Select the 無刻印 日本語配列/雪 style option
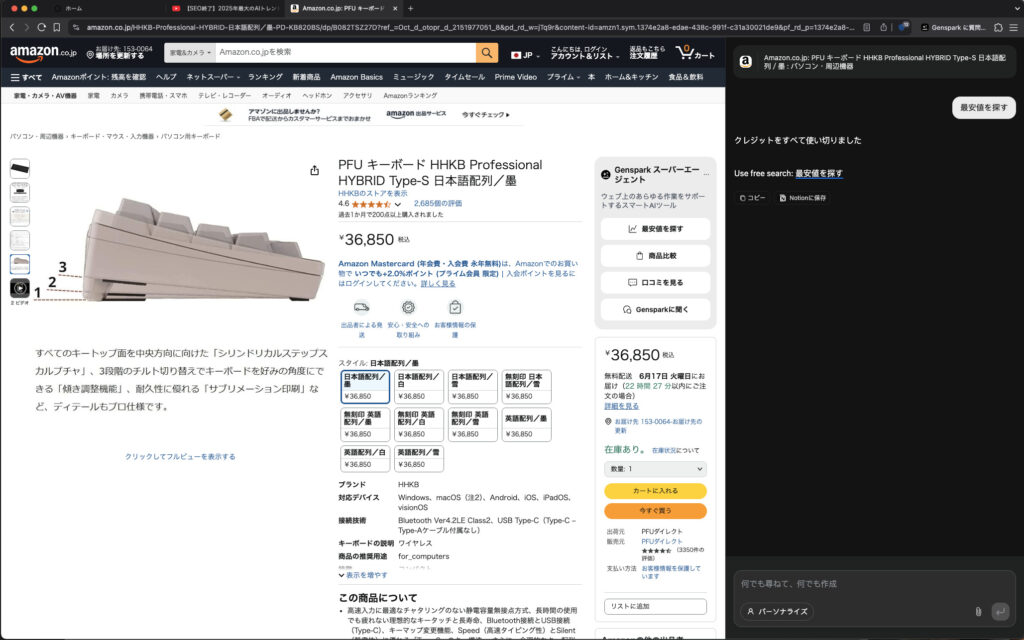The image size is (1024, 640). click(526, 386)
